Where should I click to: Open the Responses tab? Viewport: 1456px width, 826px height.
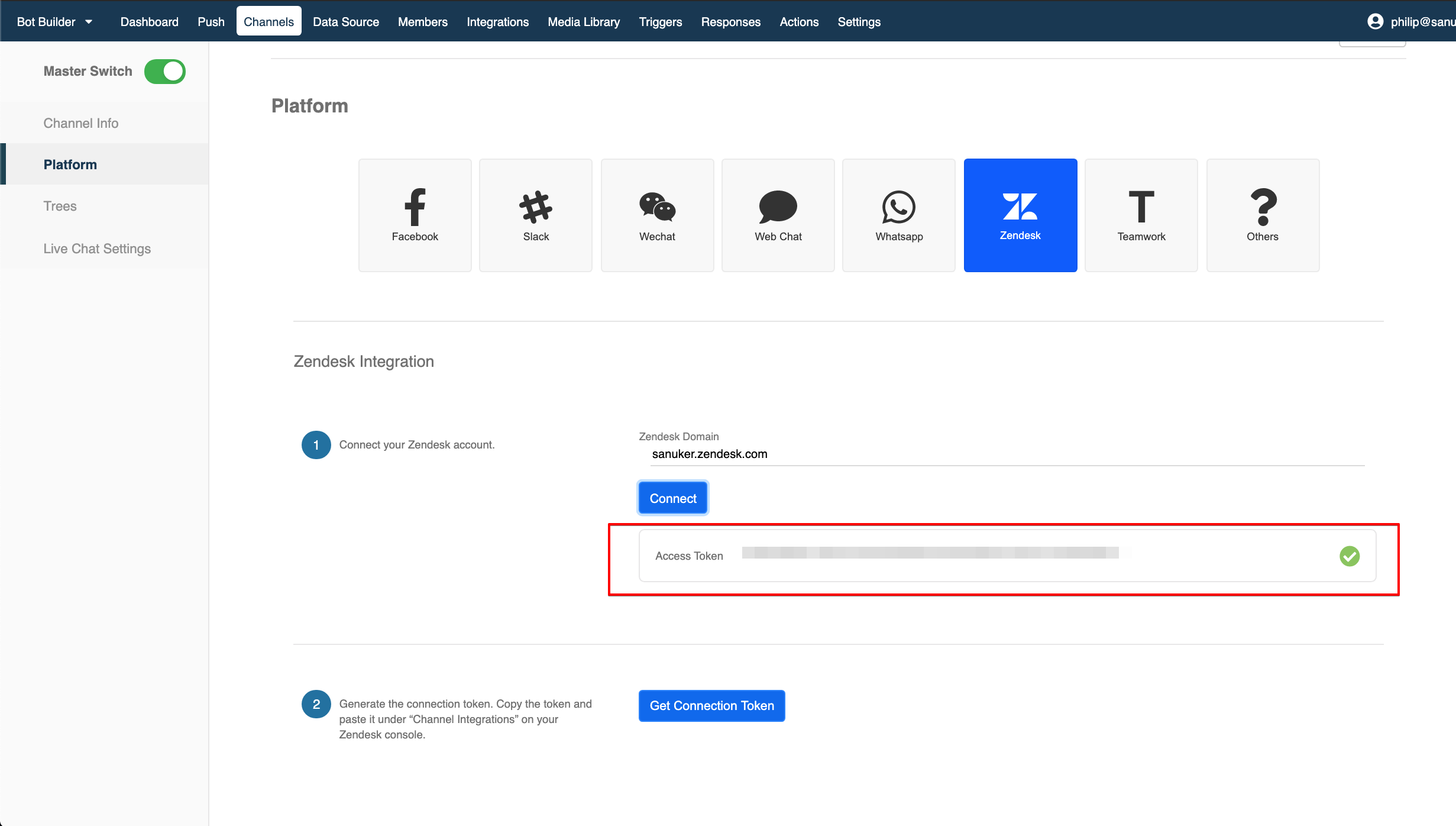click(731, 22)
